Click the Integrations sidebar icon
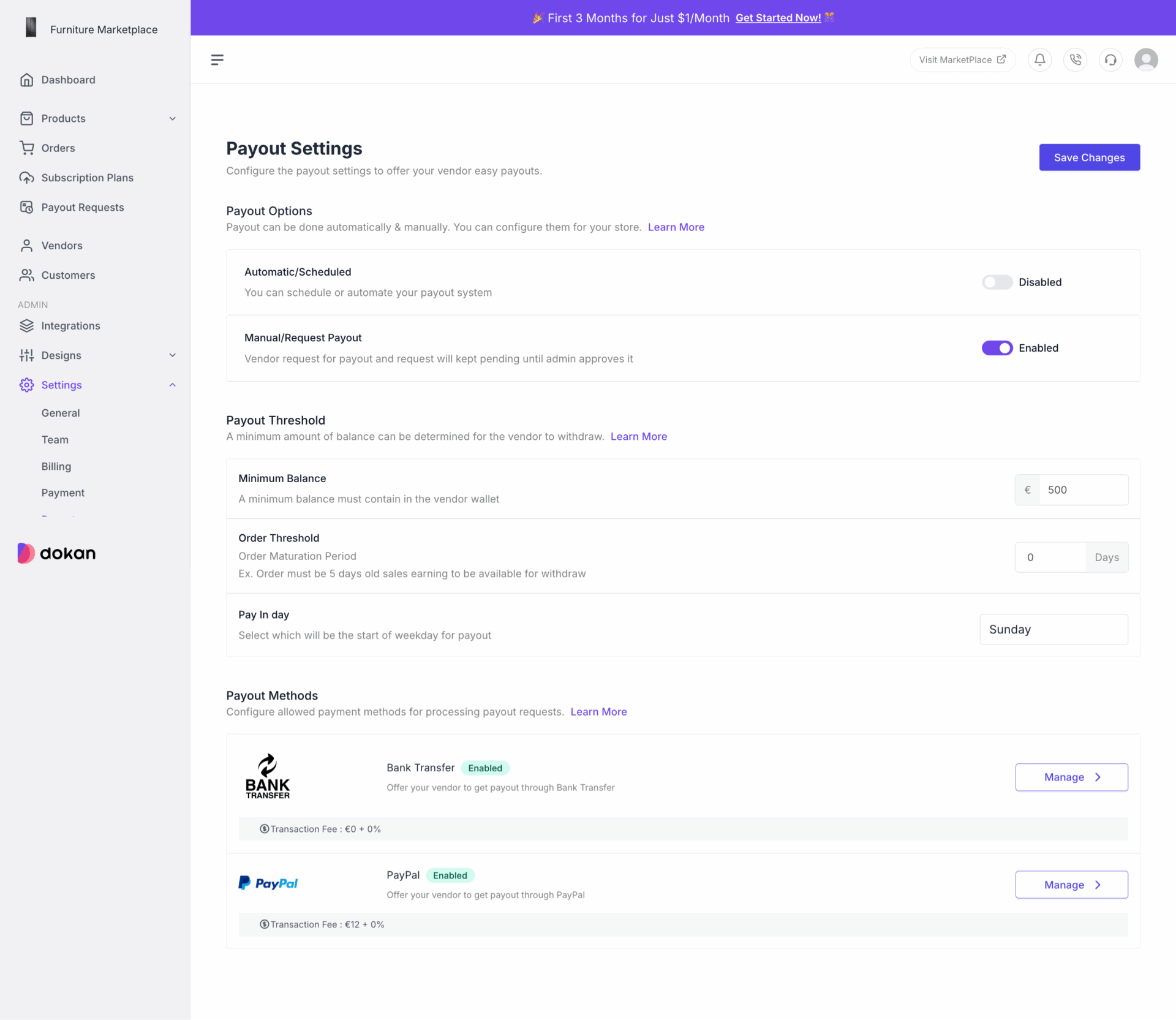 point(27,325)
